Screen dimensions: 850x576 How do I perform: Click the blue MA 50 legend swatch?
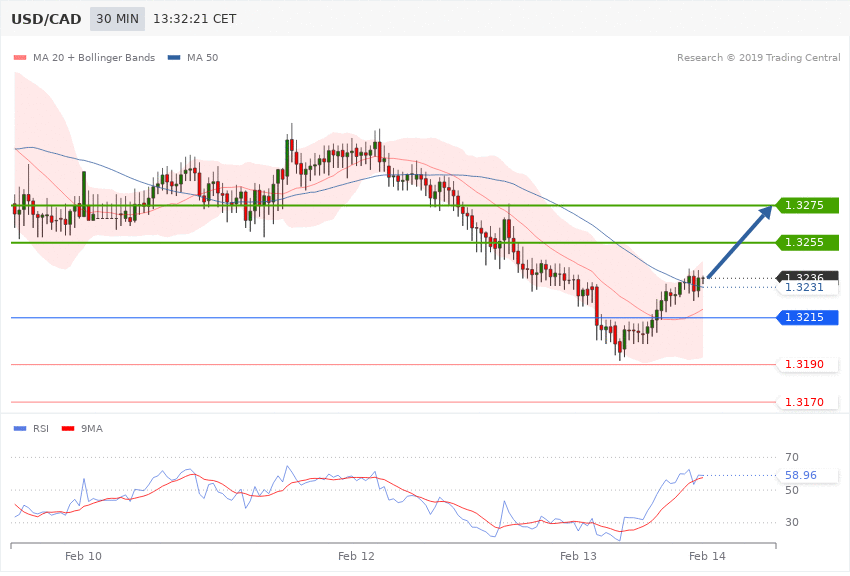click(x=174, y=57)
